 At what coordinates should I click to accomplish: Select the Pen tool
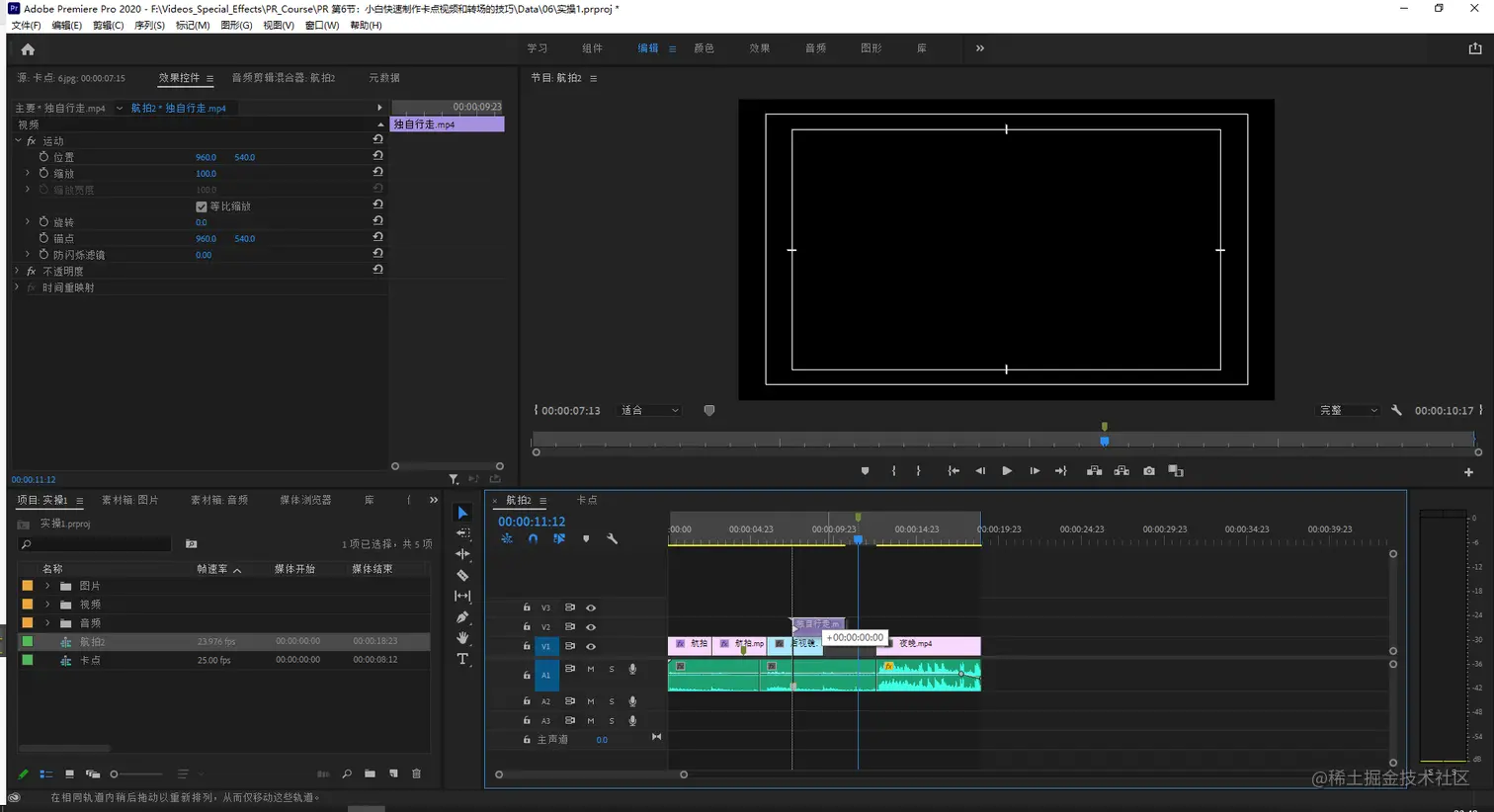click(462, 617)
